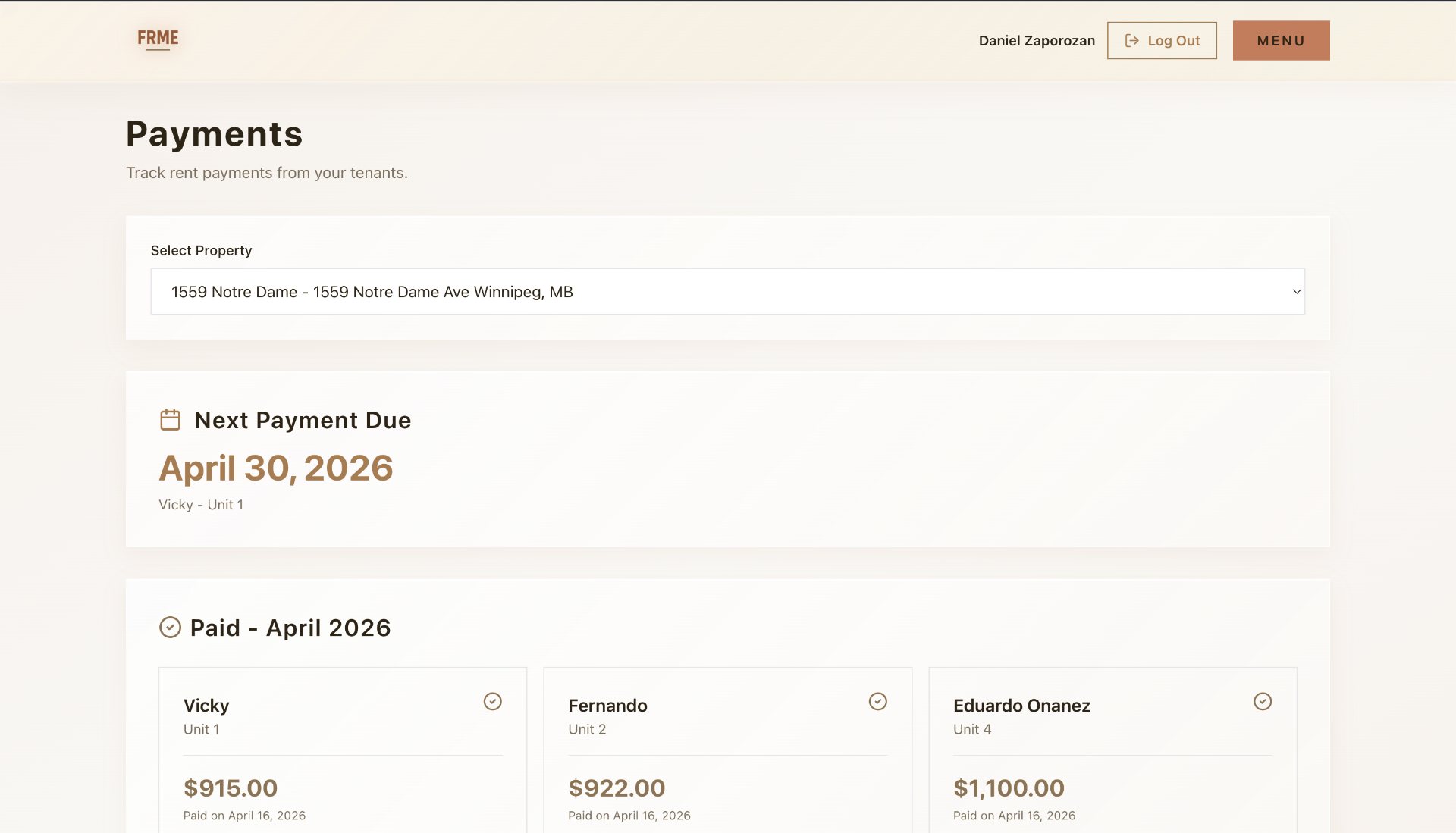Click the calendar icon beside Next Payment Due

coord(171,420)
